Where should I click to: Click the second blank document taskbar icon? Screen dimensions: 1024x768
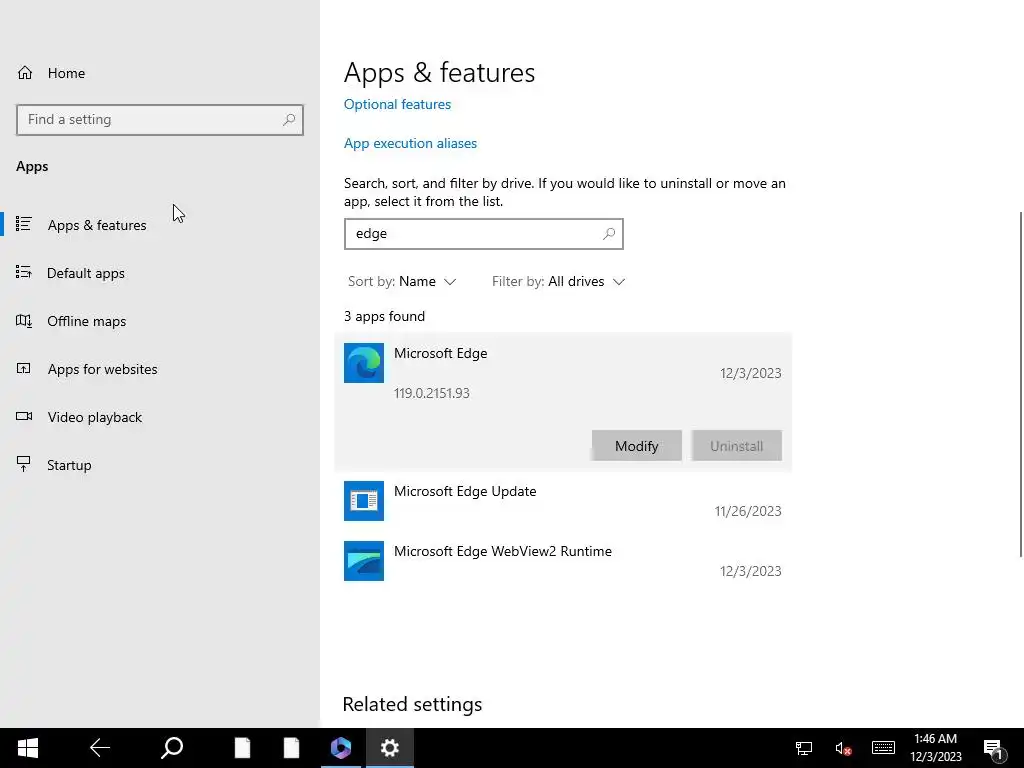click(291, 748)
